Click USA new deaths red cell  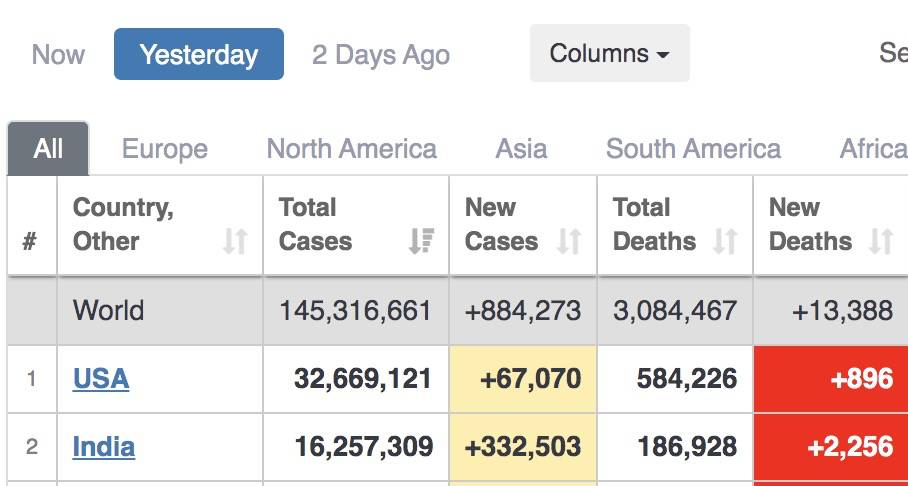831,379
